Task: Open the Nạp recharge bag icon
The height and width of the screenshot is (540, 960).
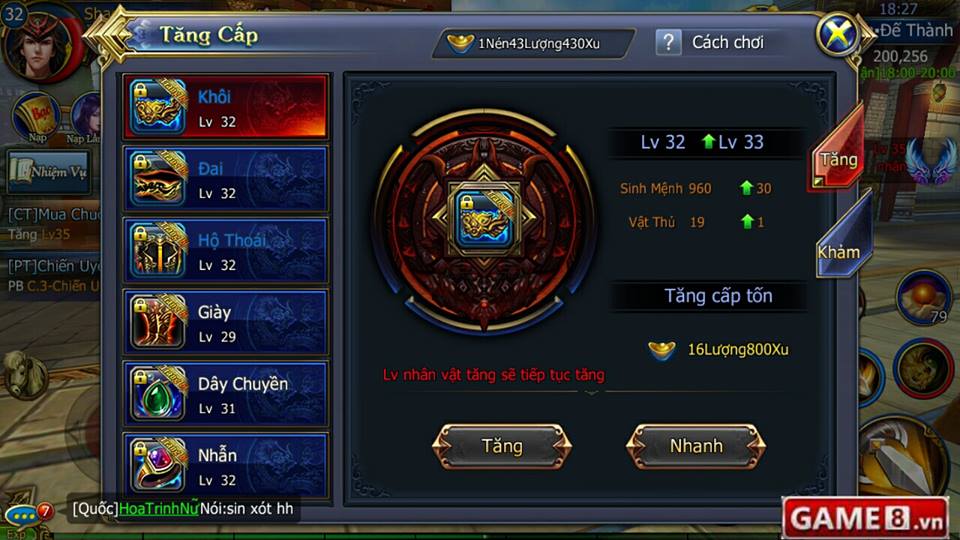Action: click(37, 118)
